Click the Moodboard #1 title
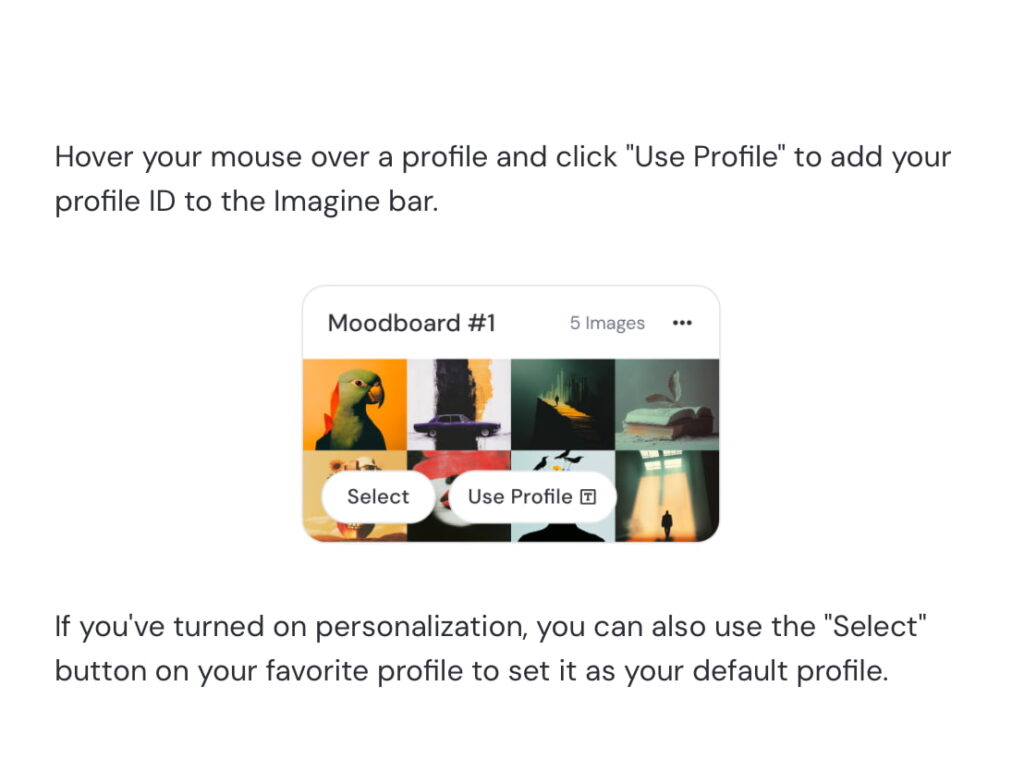1024x784 pixels. 411,323
